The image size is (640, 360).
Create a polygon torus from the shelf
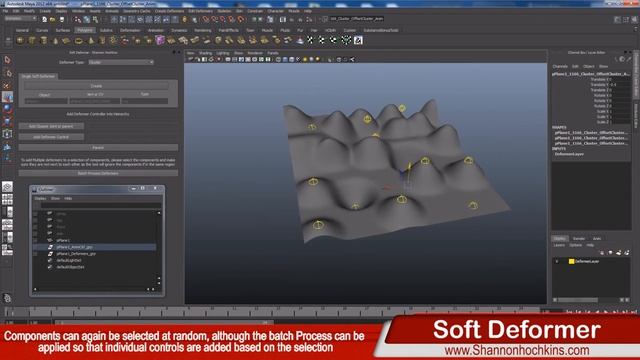tap(78, 40)
